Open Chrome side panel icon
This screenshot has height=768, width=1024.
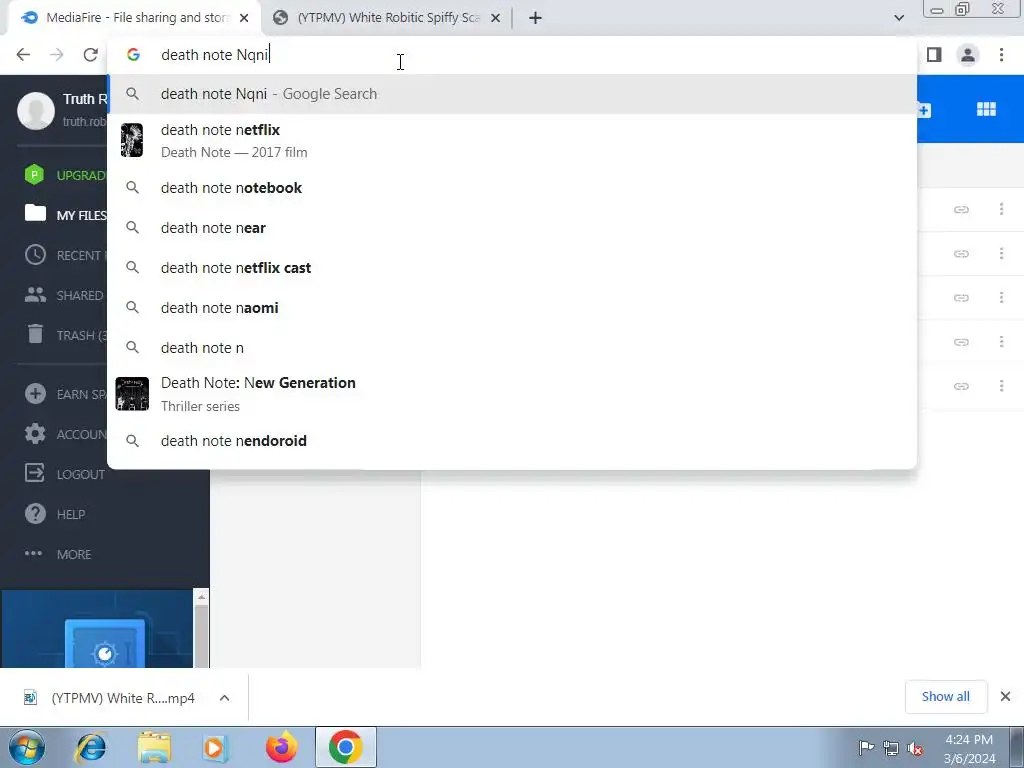pyautogui.click(x=934, y=55)
